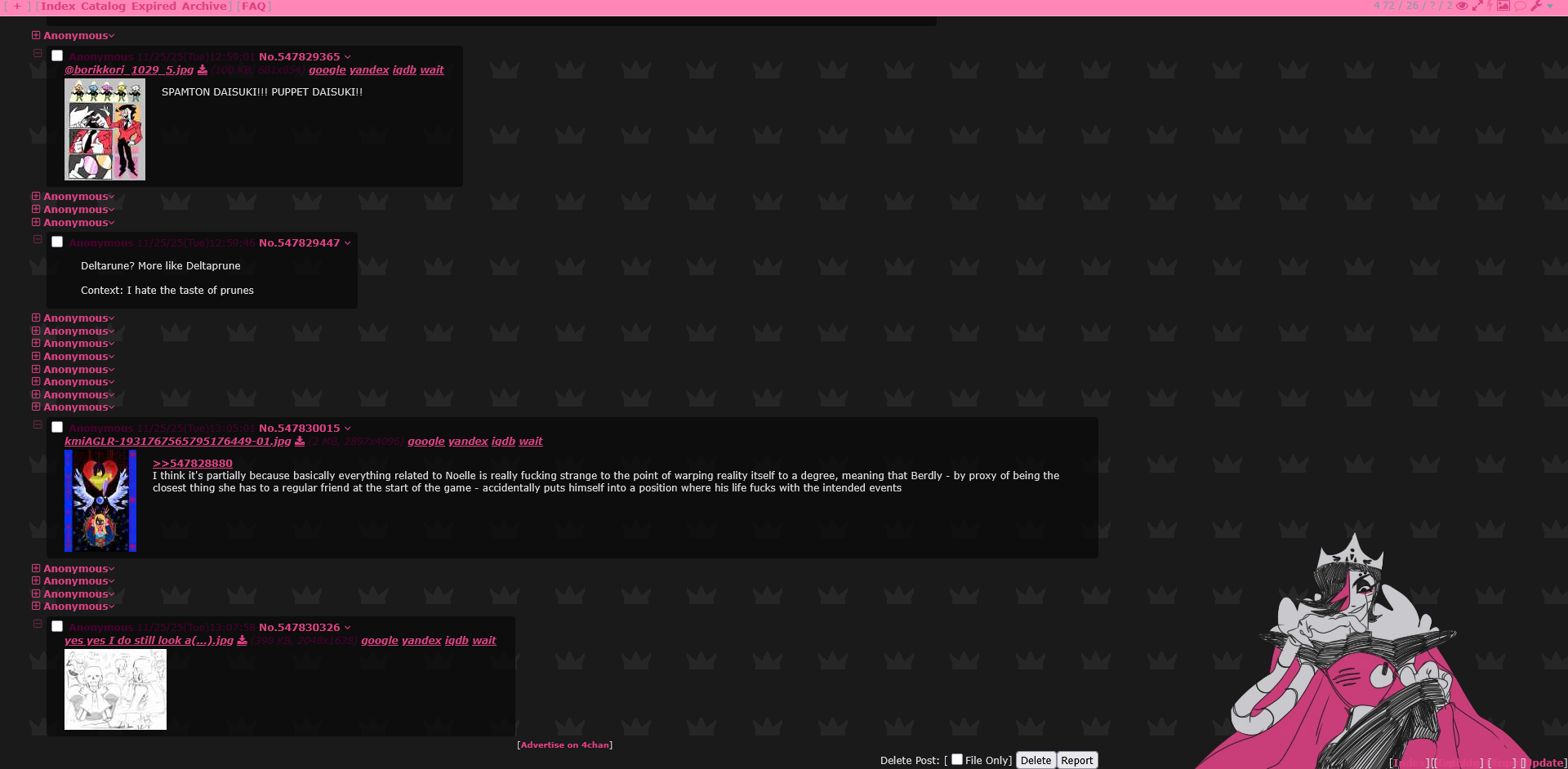Select checkbox for post No.547829447

[57, 242]
